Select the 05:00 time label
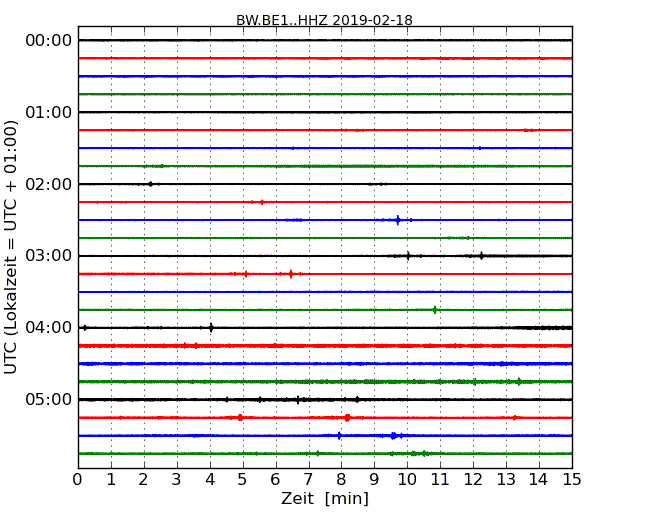Image resolution: width=650 pixels, height=520 pixels. point(49,399)
